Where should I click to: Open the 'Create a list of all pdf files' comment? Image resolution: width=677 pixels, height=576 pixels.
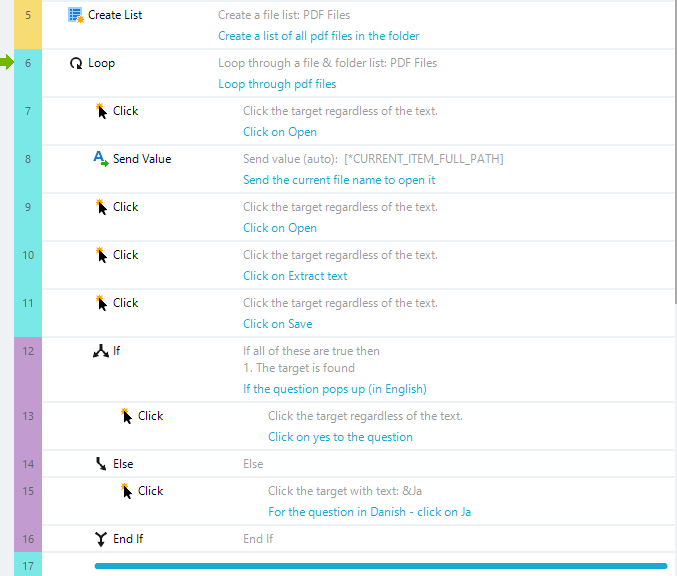(319, 36)
